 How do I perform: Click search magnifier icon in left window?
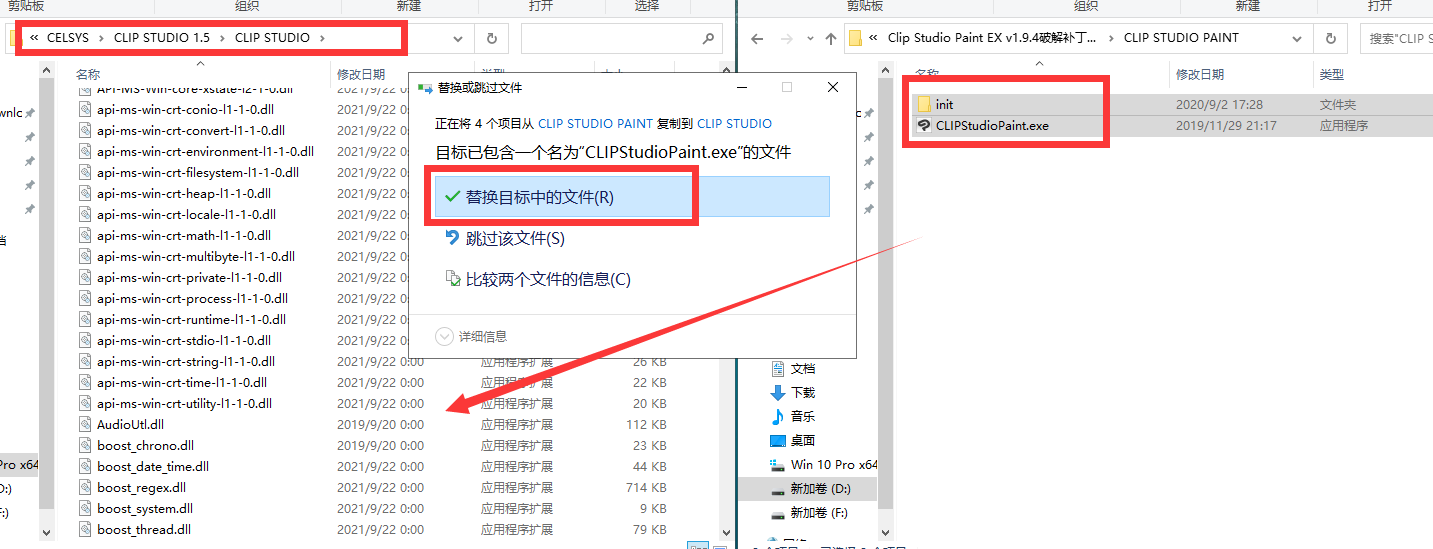707,38
